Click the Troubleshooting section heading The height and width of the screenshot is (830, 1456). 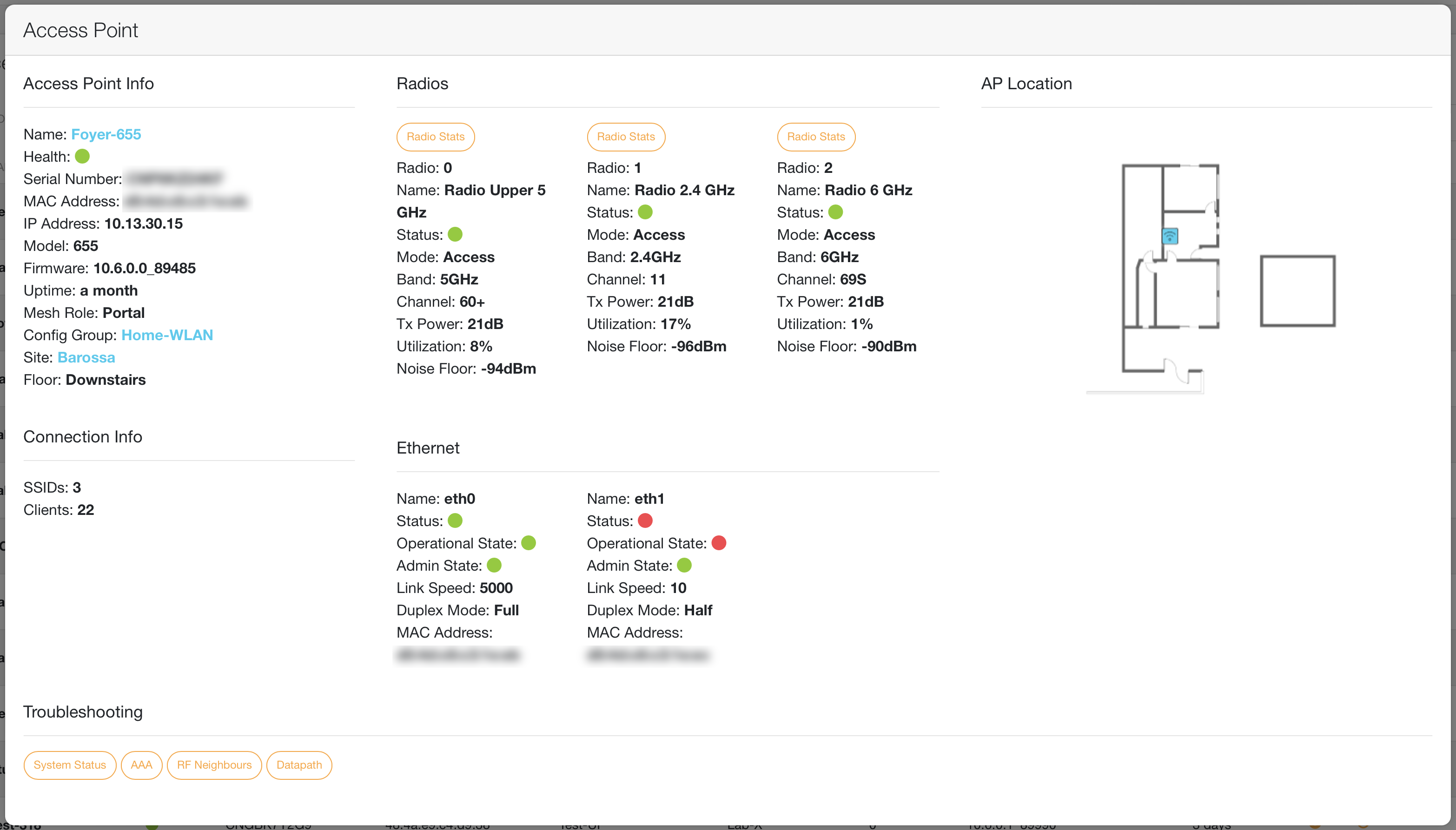click(x=83, y=711)
